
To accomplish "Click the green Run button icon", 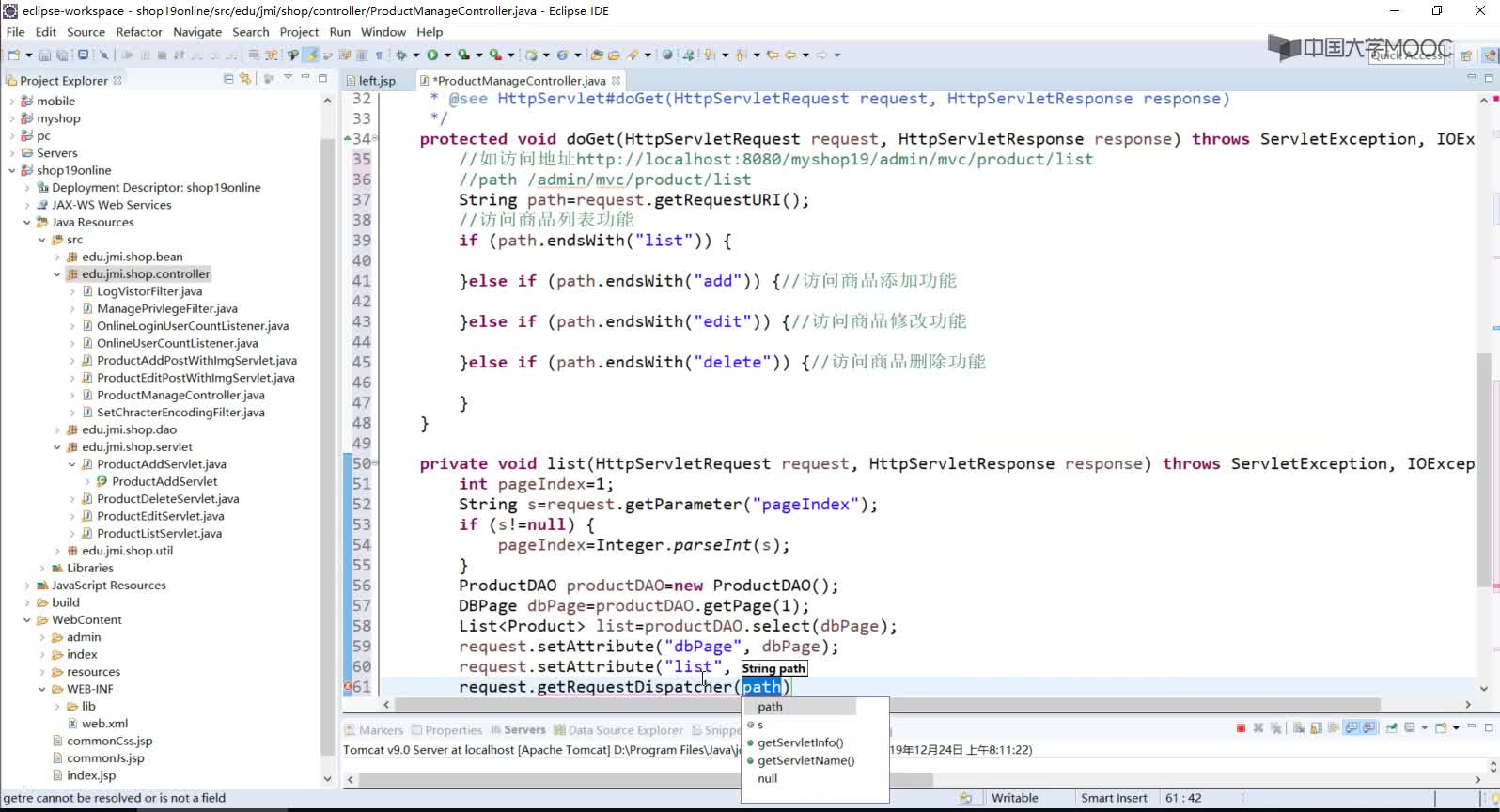I will tap(432, 55).
